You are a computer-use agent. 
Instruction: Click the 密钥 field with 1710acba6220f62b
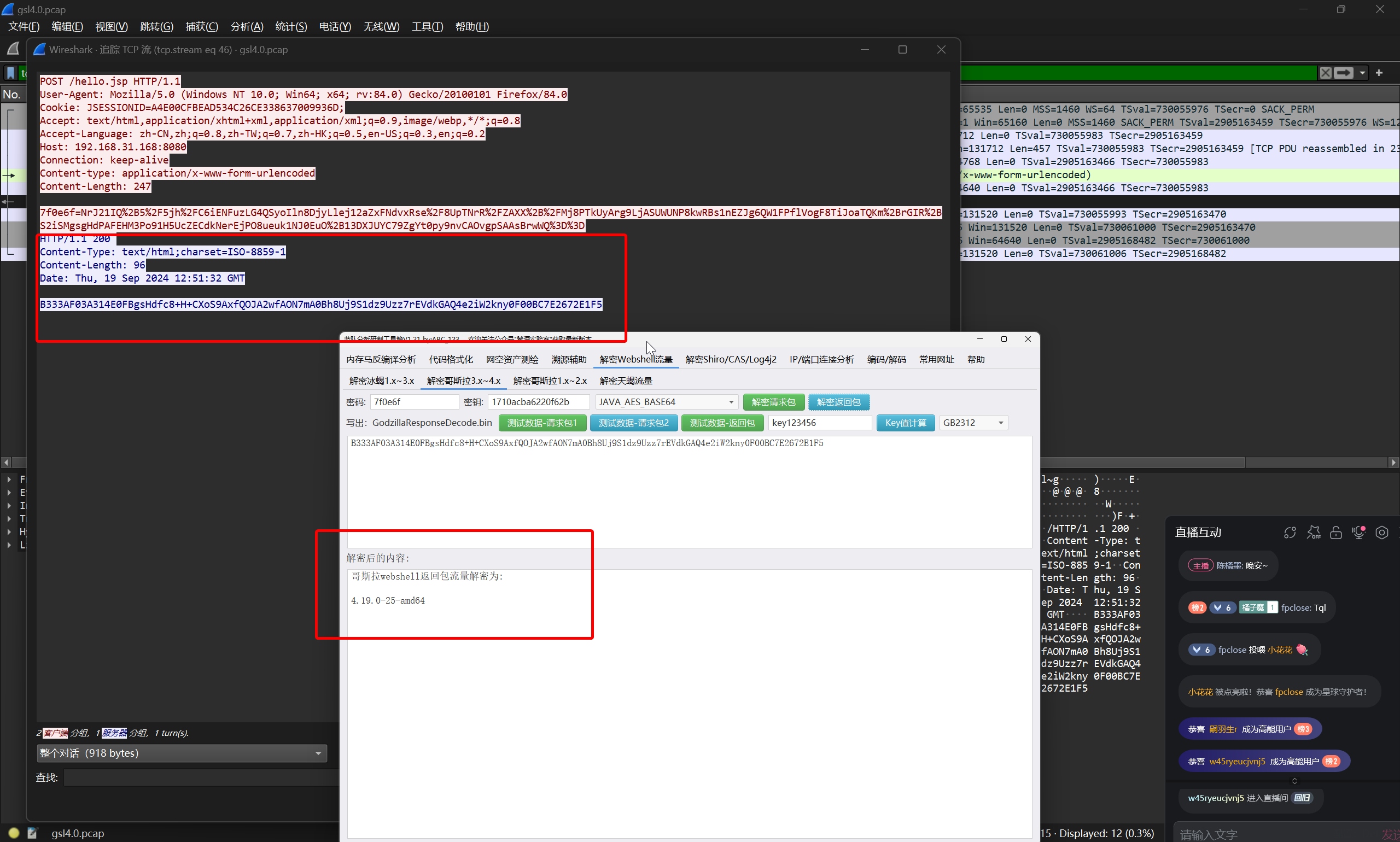[x=538, y=402]
